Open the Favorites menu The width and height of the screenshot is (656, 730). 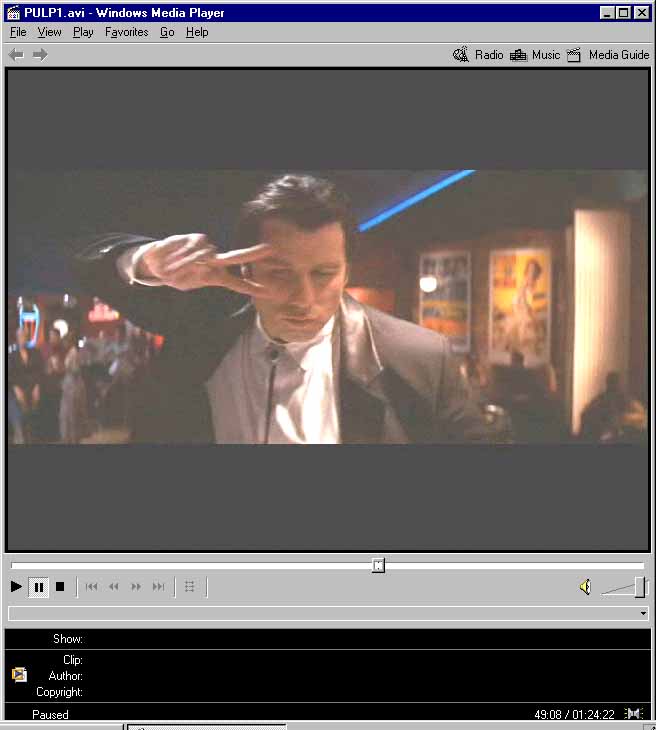point(126,32)
